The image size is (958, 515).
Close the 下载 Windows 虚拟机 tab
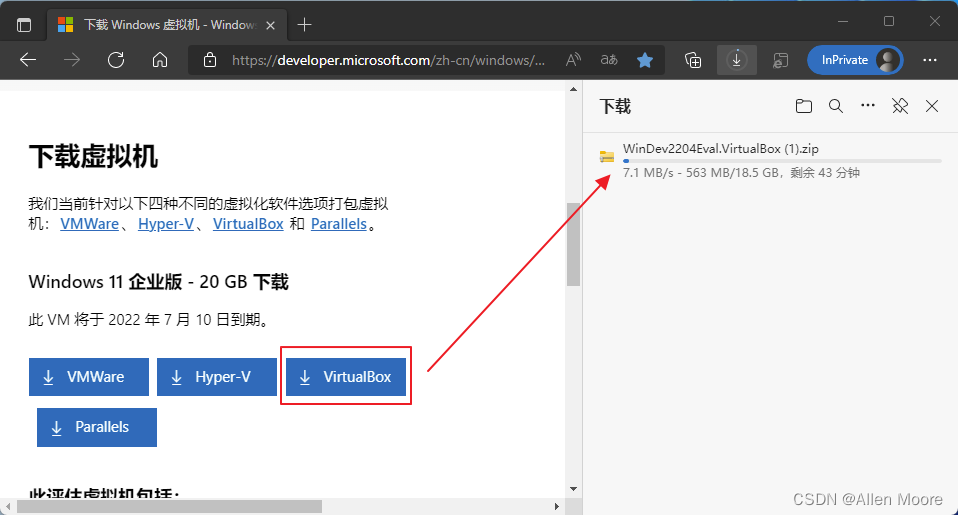click(x=270, y=25)
